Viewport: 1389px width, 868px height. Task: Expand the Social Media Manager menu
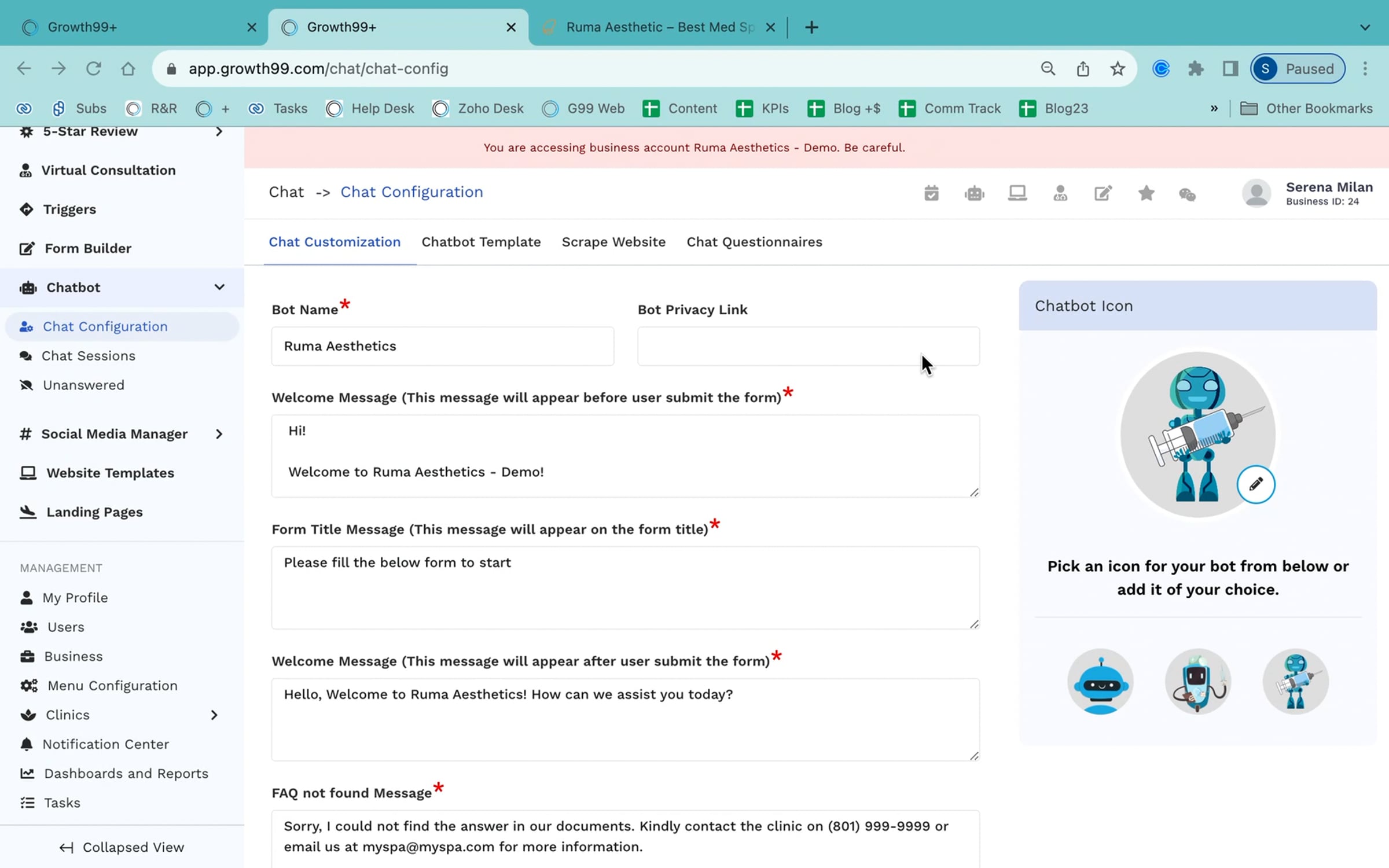click(x=219, y=434)
